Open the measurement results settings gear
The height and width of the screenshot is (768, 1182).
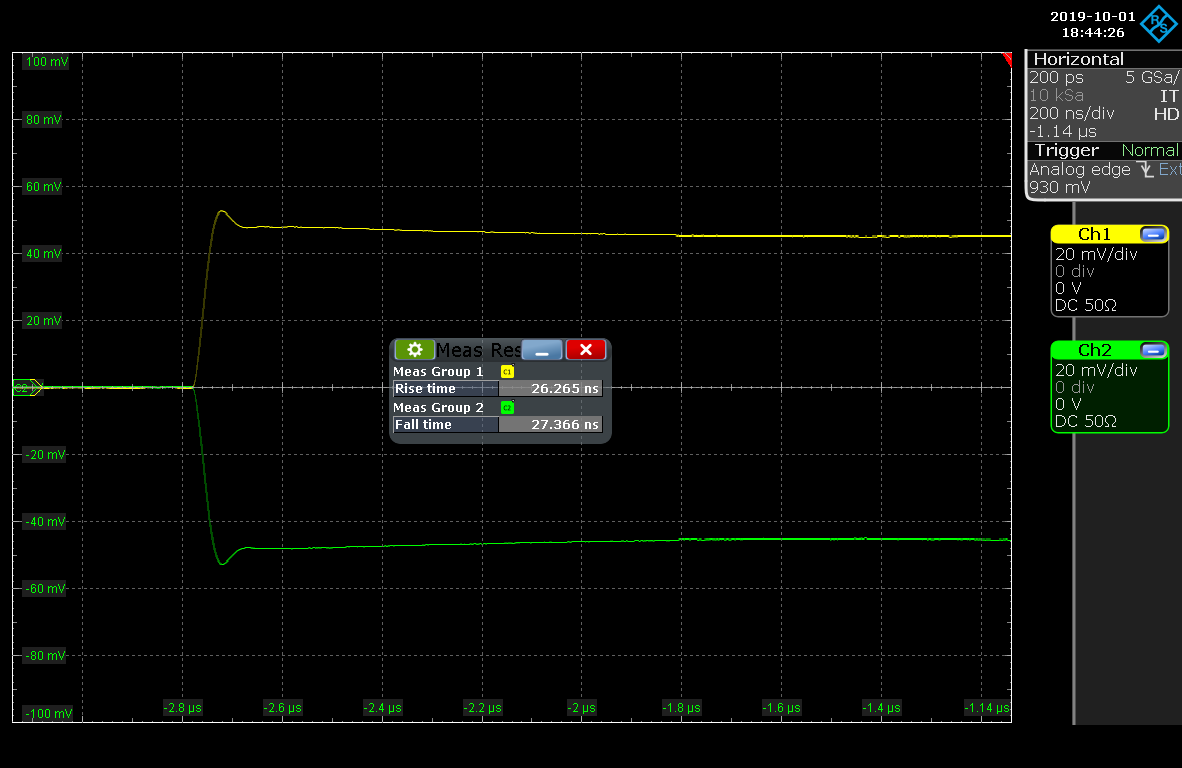[414, 350]
